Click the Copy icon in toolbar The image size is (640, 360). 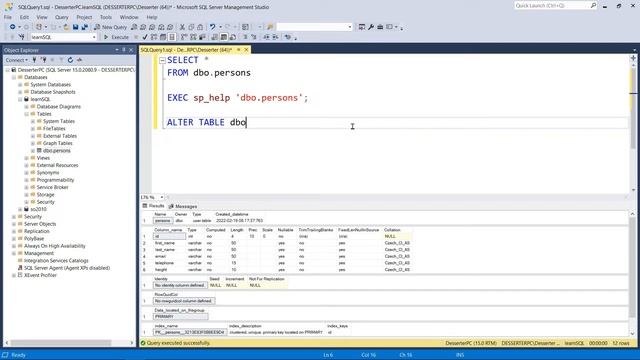click(191, 27)
